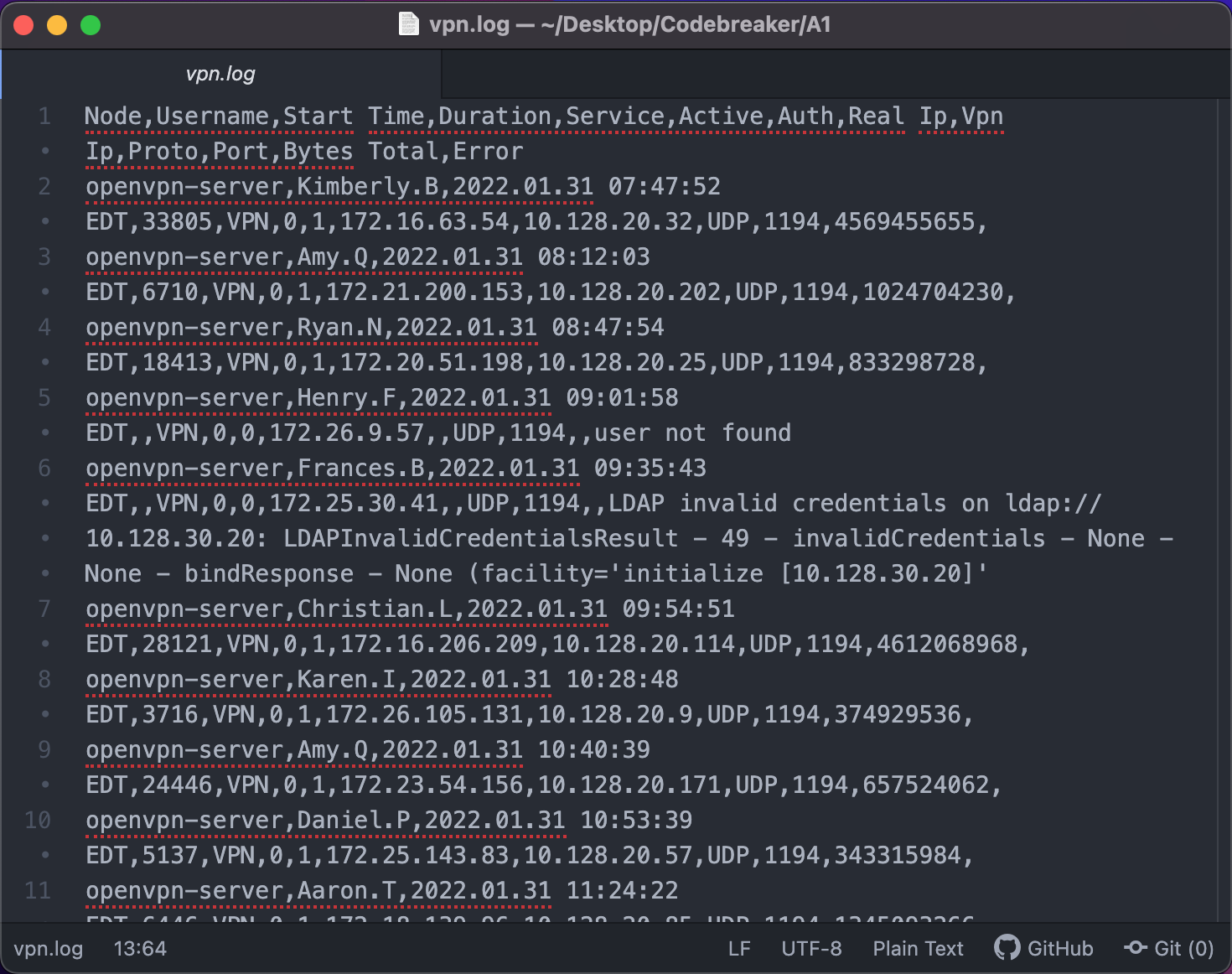1232x974 pixels.
Task: Click 'Duration' in header line
Action: click(494, 116)
